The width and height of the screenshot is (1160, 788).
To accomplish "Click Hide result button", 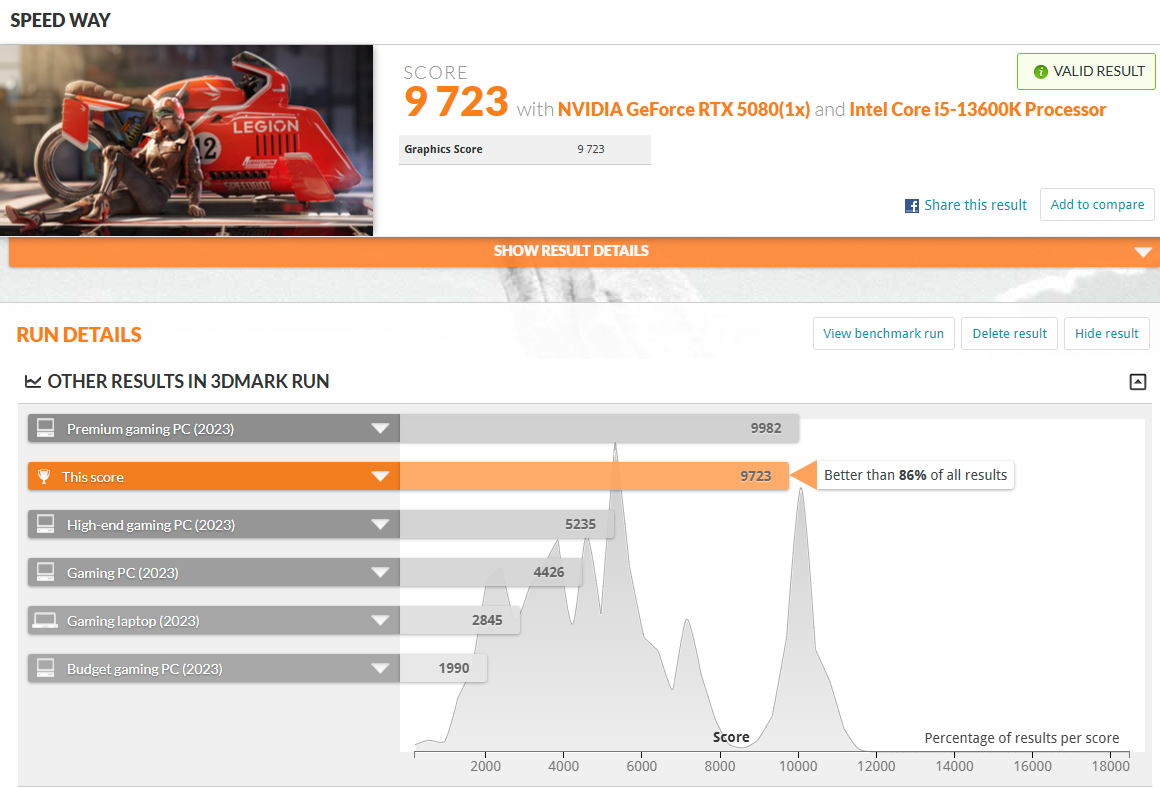I will click(1106, 334).
